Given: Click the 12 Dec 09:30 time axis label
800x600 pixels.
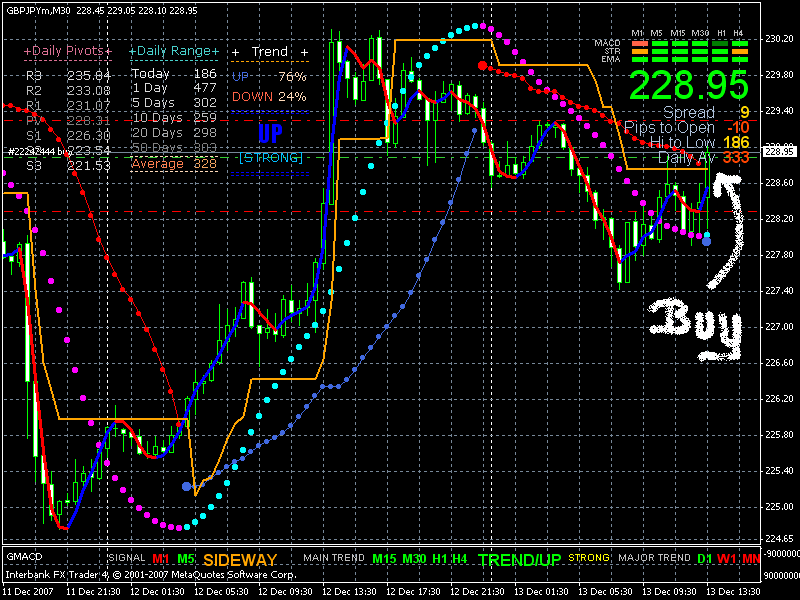Looking at the screenshot, I should [285, 592].
